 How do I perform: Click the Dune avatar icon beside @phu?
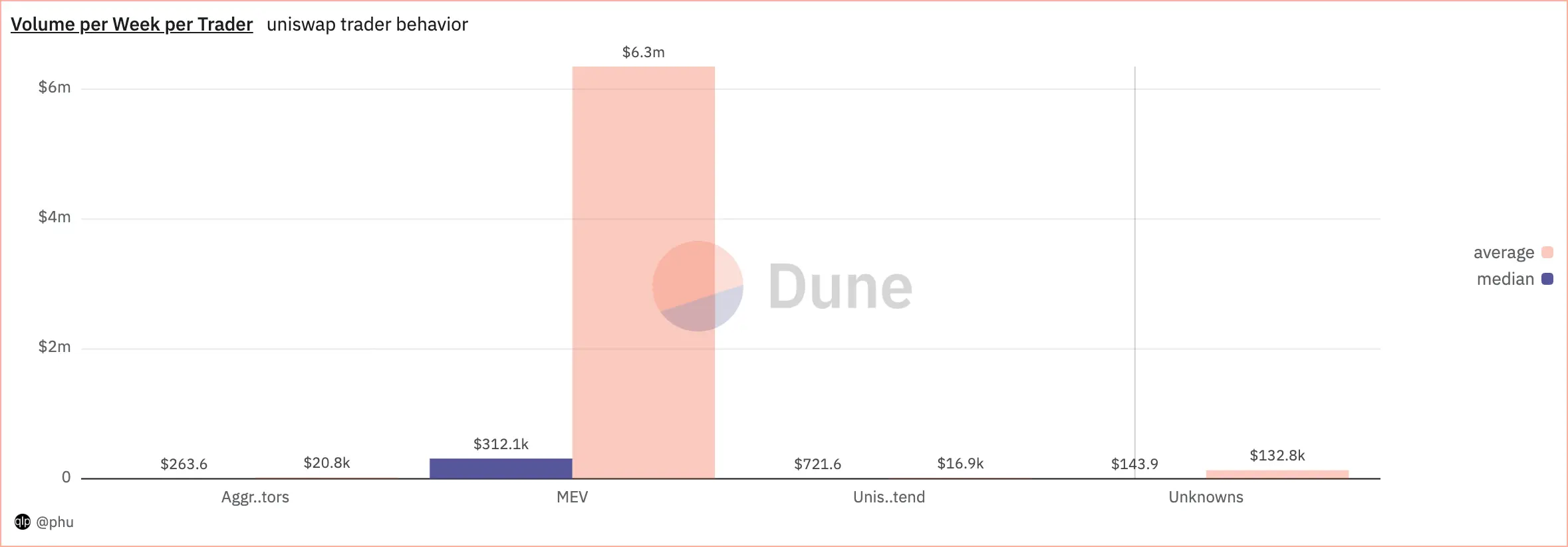click(x=23, y=522)
